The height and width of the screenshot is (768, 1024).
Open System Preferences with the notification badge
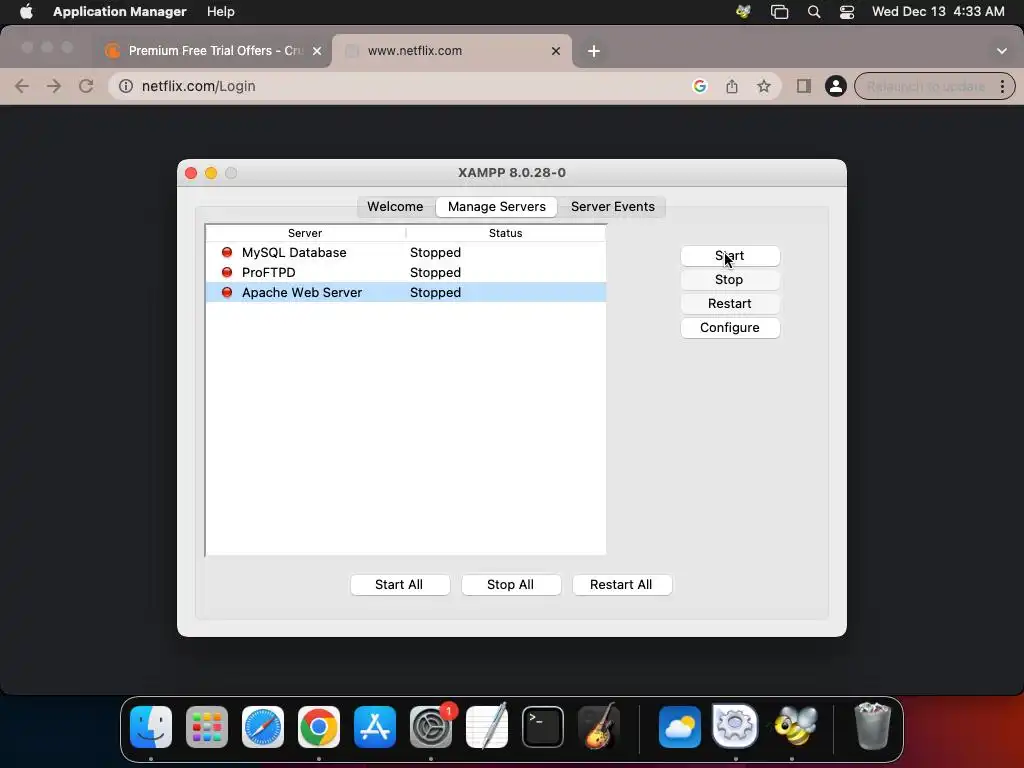431,727
